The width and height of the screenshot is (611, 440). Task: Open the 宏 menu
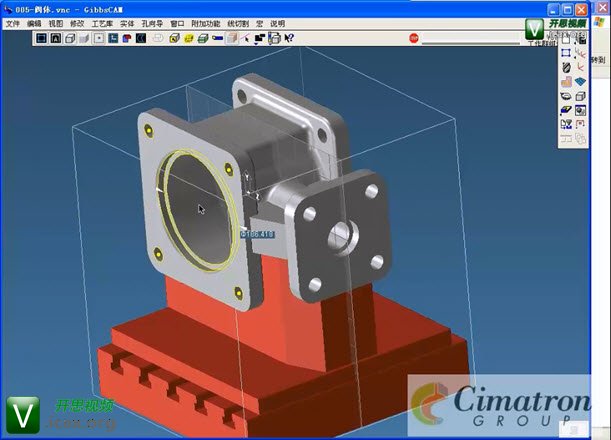pyautogui.click(x=260, y=24)
